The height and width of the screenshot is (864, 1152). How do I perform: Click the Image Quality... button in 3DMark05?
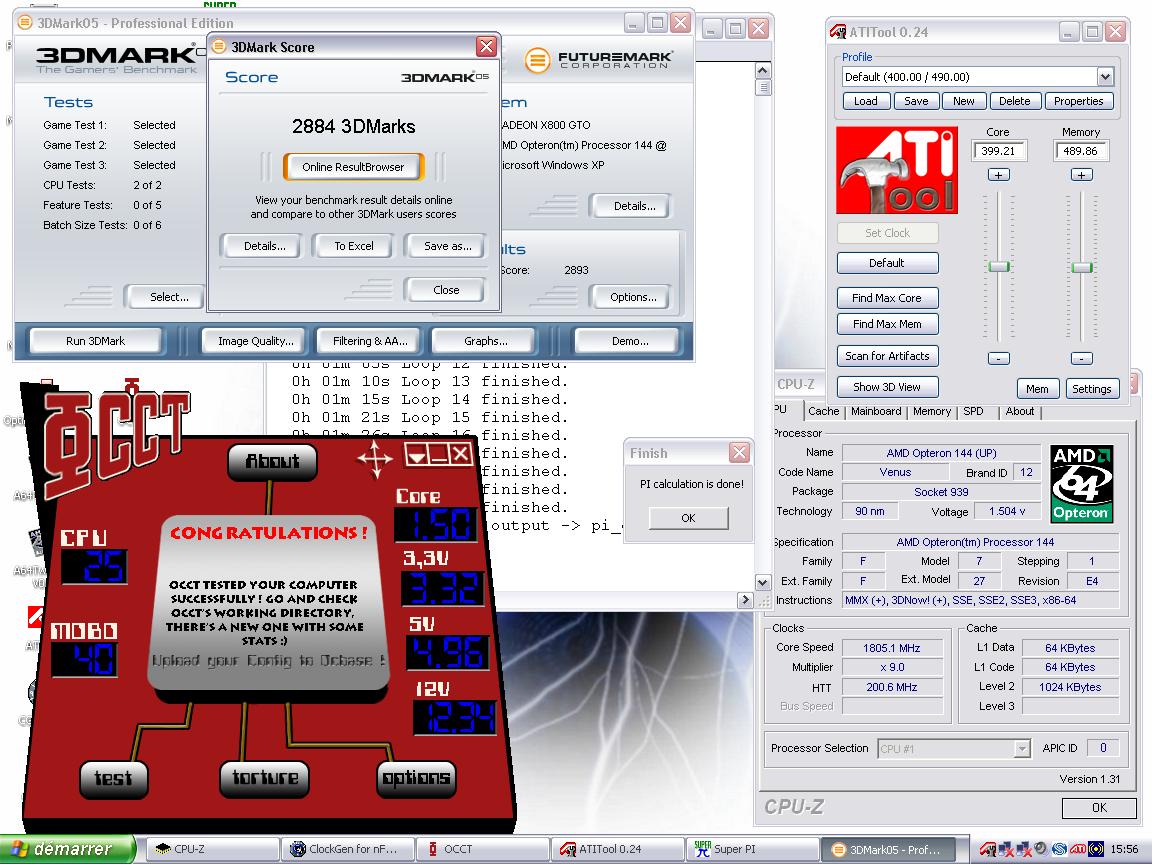pyautogui.click(x=256, y=341)
